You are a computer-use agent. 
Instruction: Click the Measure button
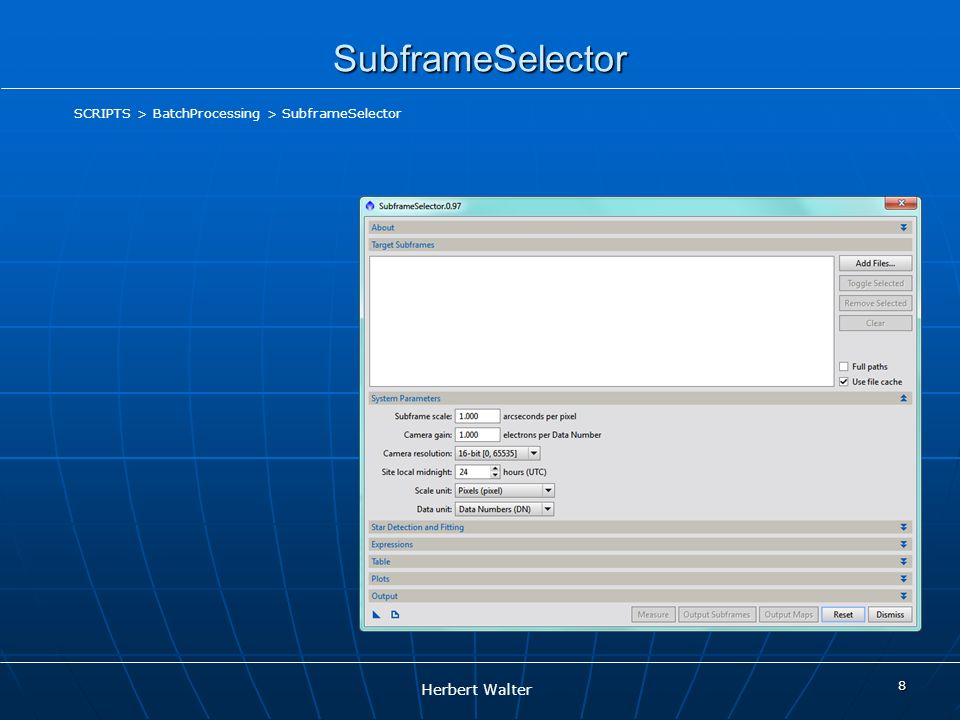coord(653,615)
